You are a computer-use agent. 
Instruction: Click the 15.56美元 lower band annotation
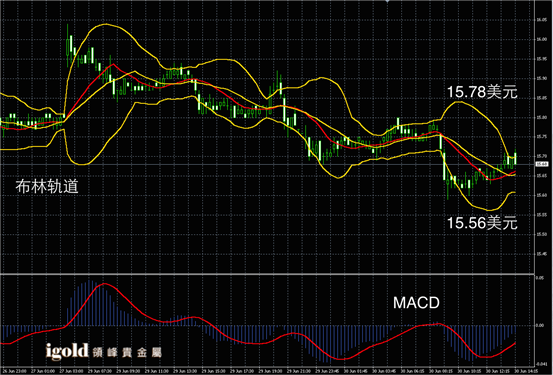point(482,223)
